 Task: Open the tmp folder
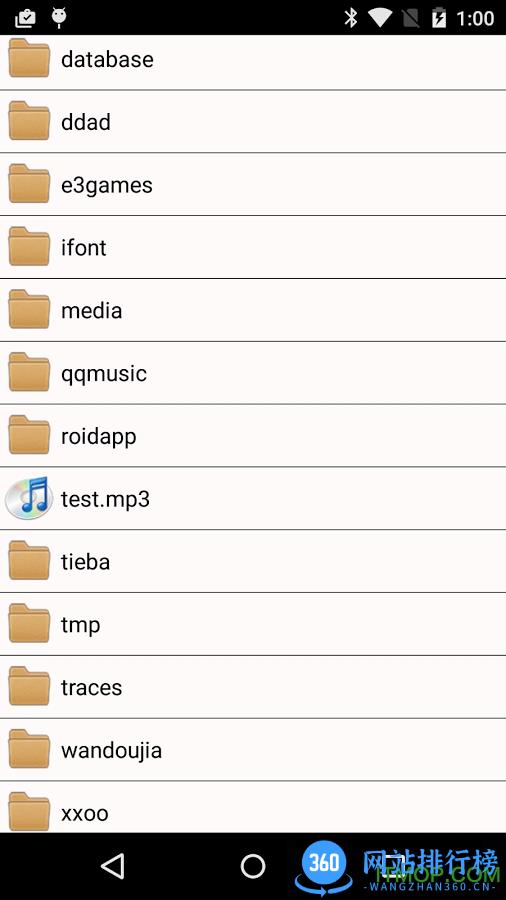coord(253,624)
